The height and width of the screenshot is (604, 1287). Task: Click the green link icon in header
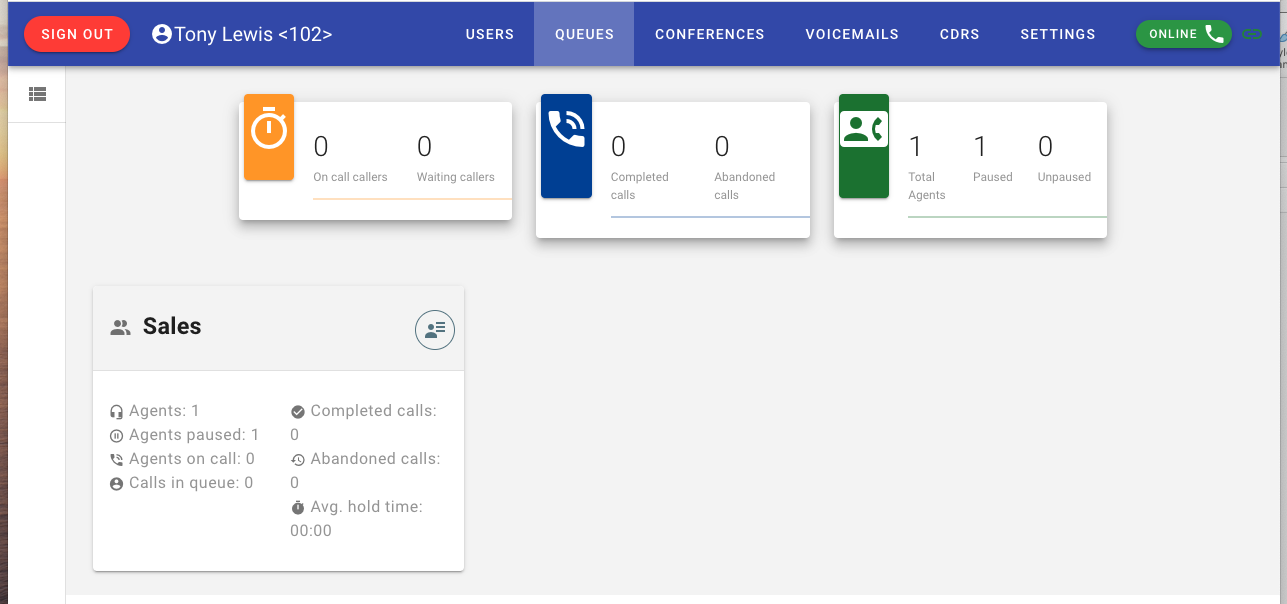[x=1251, y=34]
